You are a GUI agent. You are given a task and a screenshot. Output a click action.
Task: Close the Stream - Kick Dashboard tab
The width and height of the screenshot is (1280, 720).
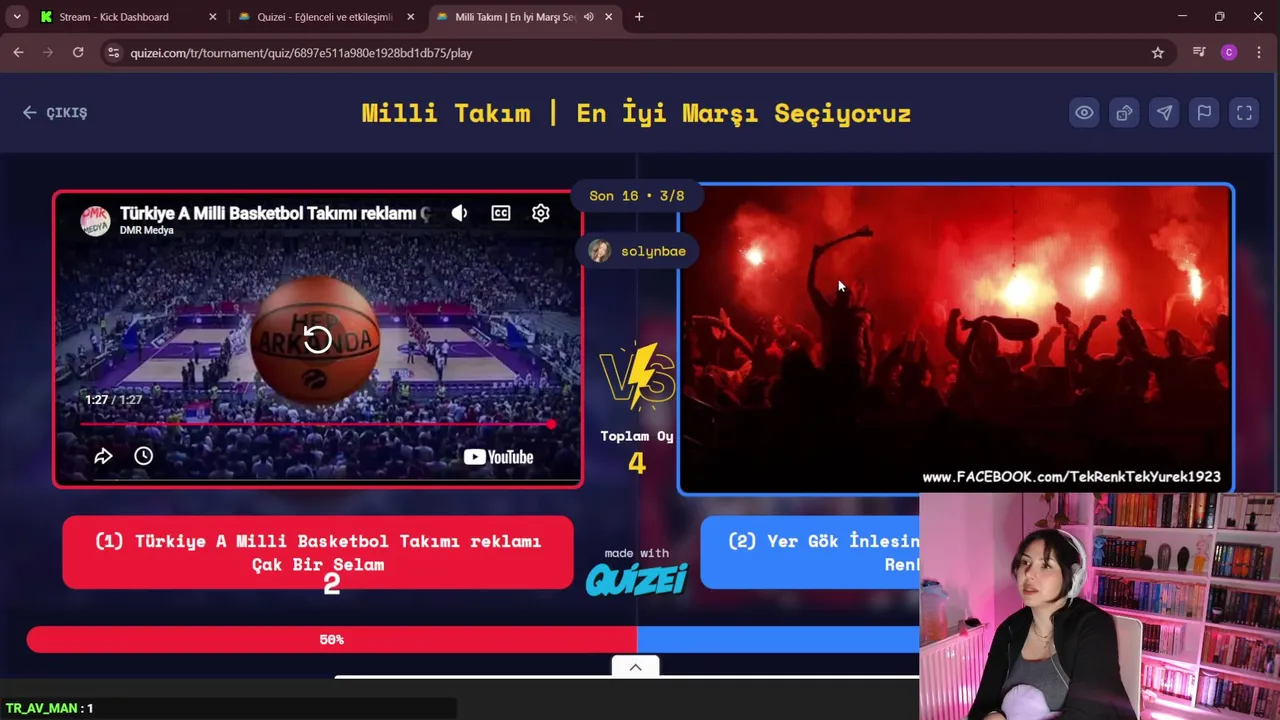click(212, 17)
